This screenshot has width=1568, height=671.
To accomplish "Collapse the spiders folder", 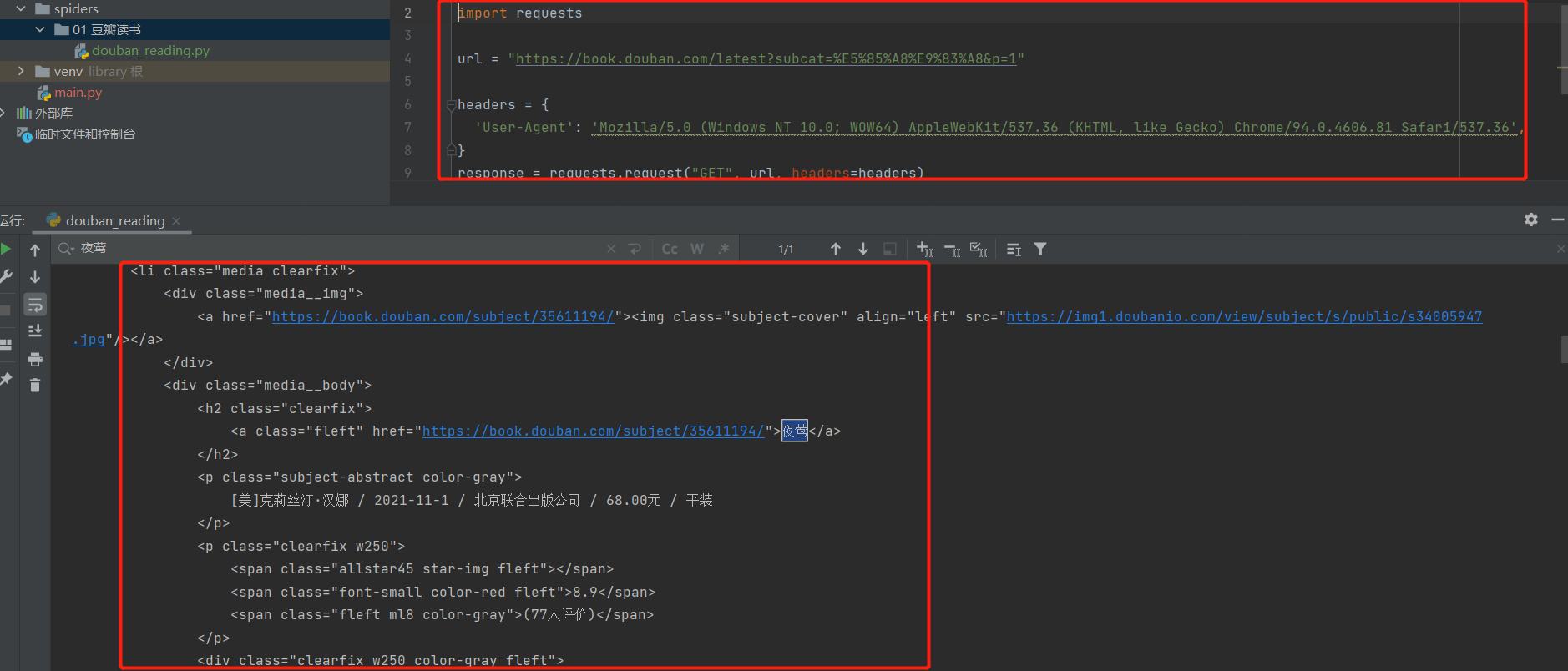I will click(21, 8).
